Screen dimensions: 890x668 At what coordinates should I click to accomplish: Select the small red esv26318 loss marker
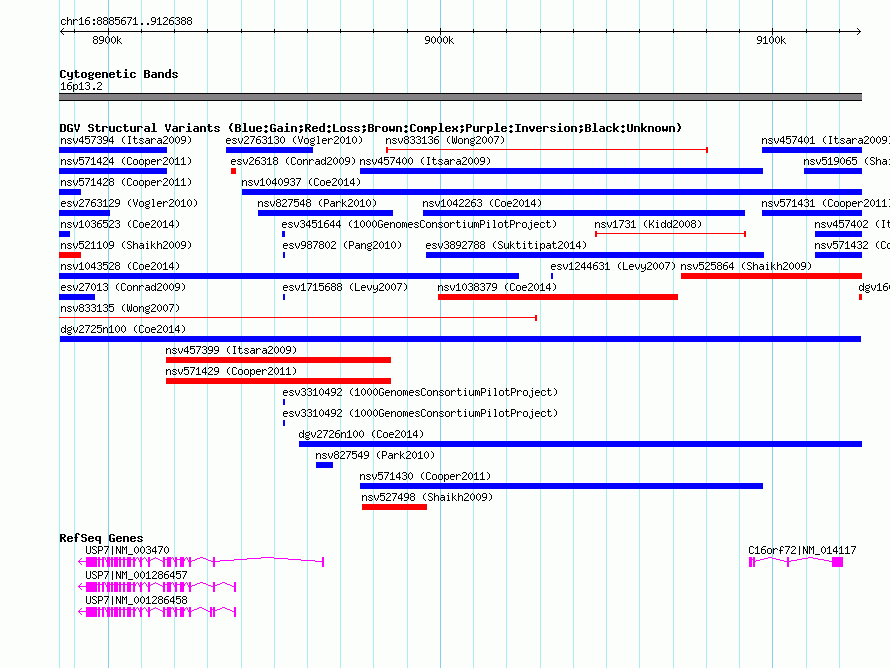(x=233, y=171)
